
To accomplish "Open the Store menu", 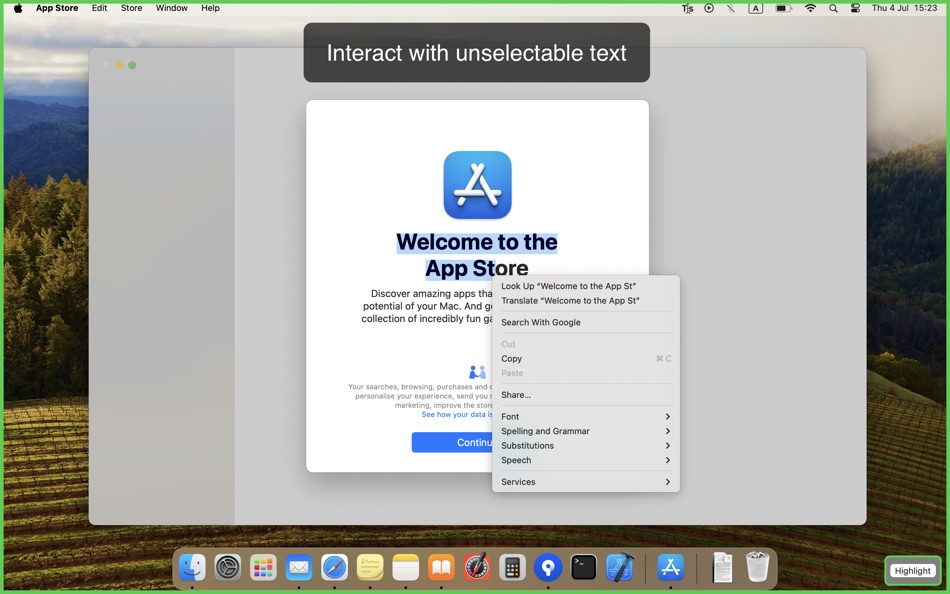I will click(x=131, y=8).
